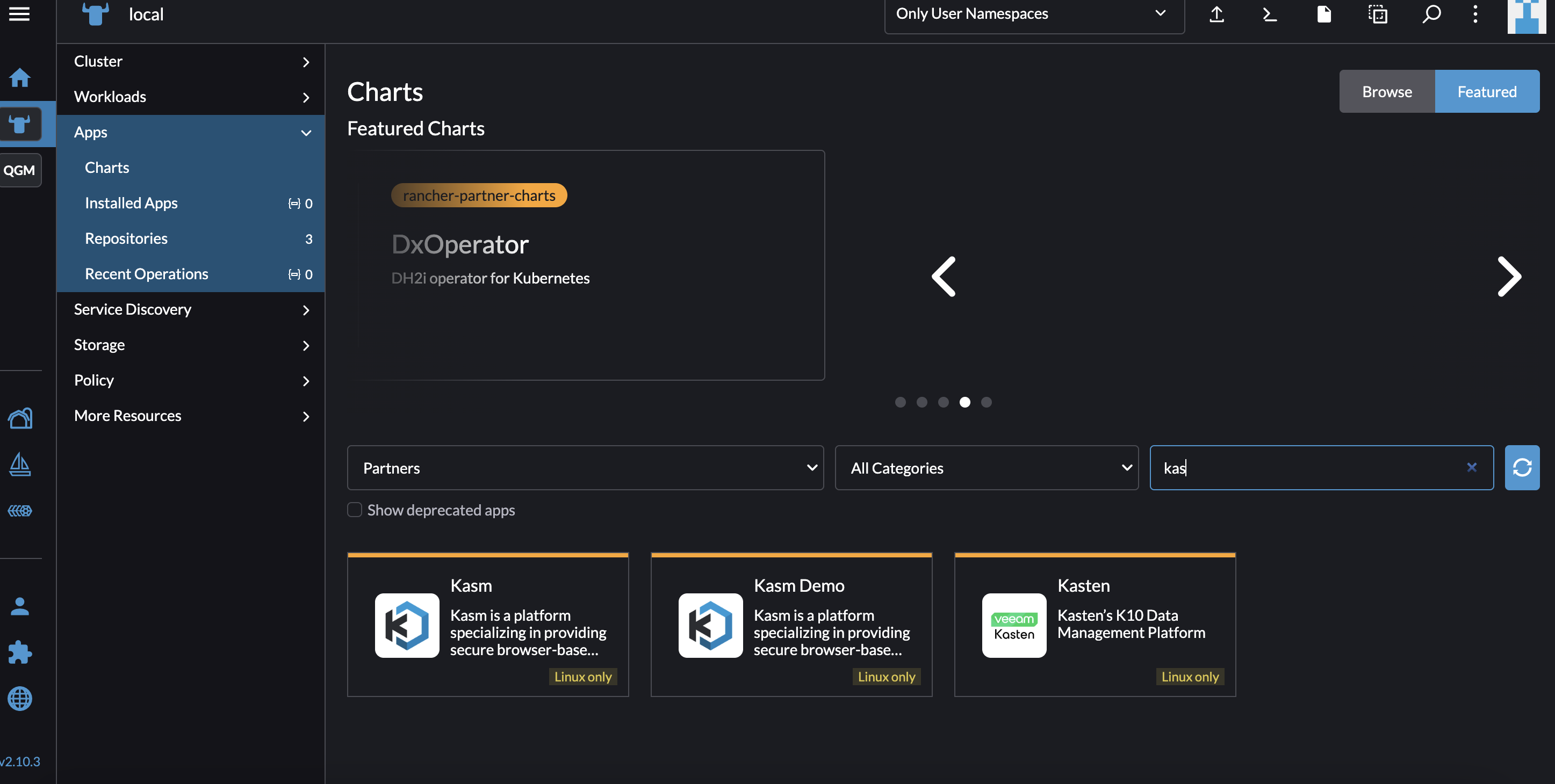Click Linux only tag on Kasm card
This screenshot has width=1555, height=784.
pyautogui.click(x=582, y=677)
